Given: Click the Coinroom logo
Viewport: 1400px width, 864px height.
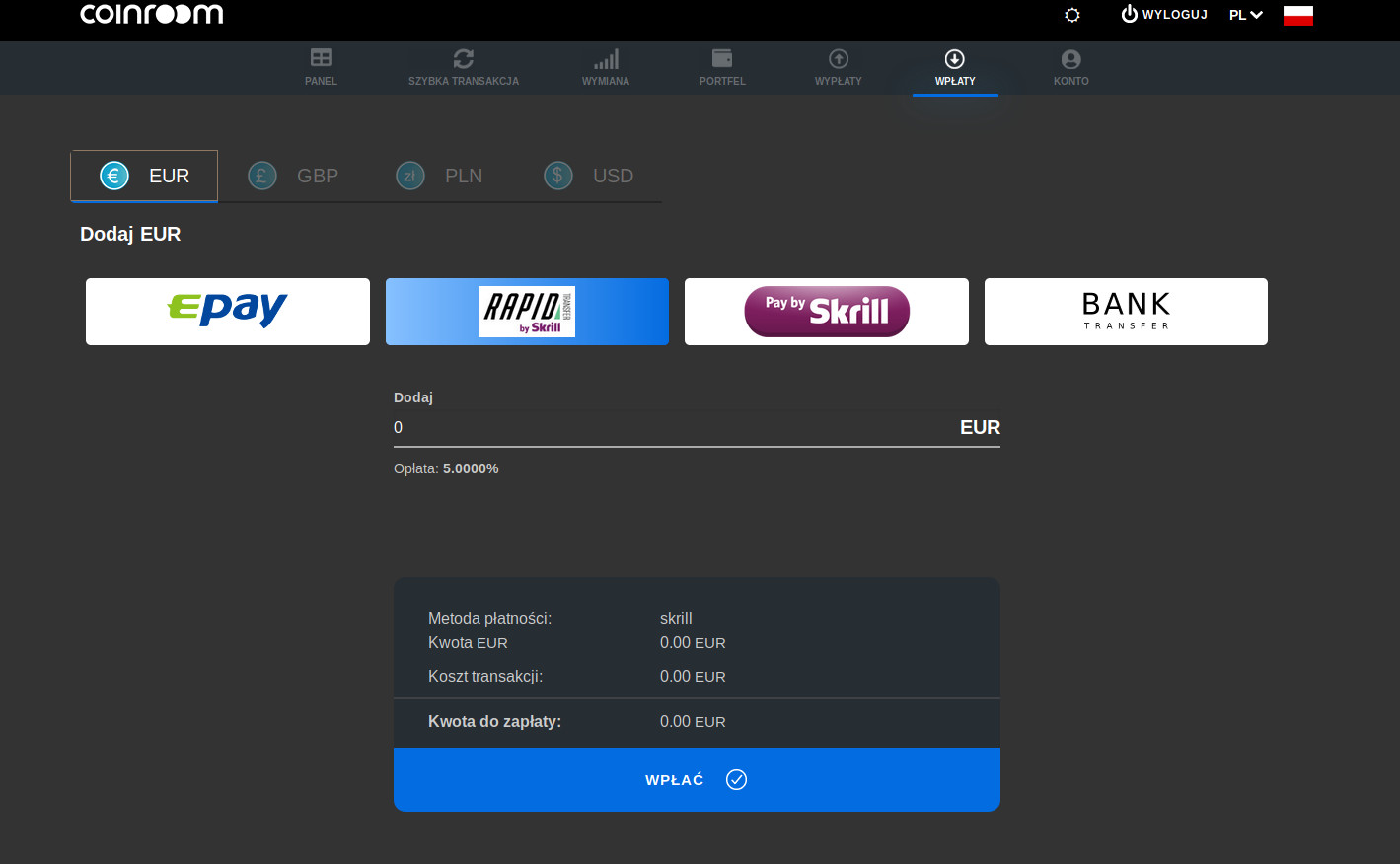Looking at the screenshot, I should pyautogui.click(x=151, y=14).
